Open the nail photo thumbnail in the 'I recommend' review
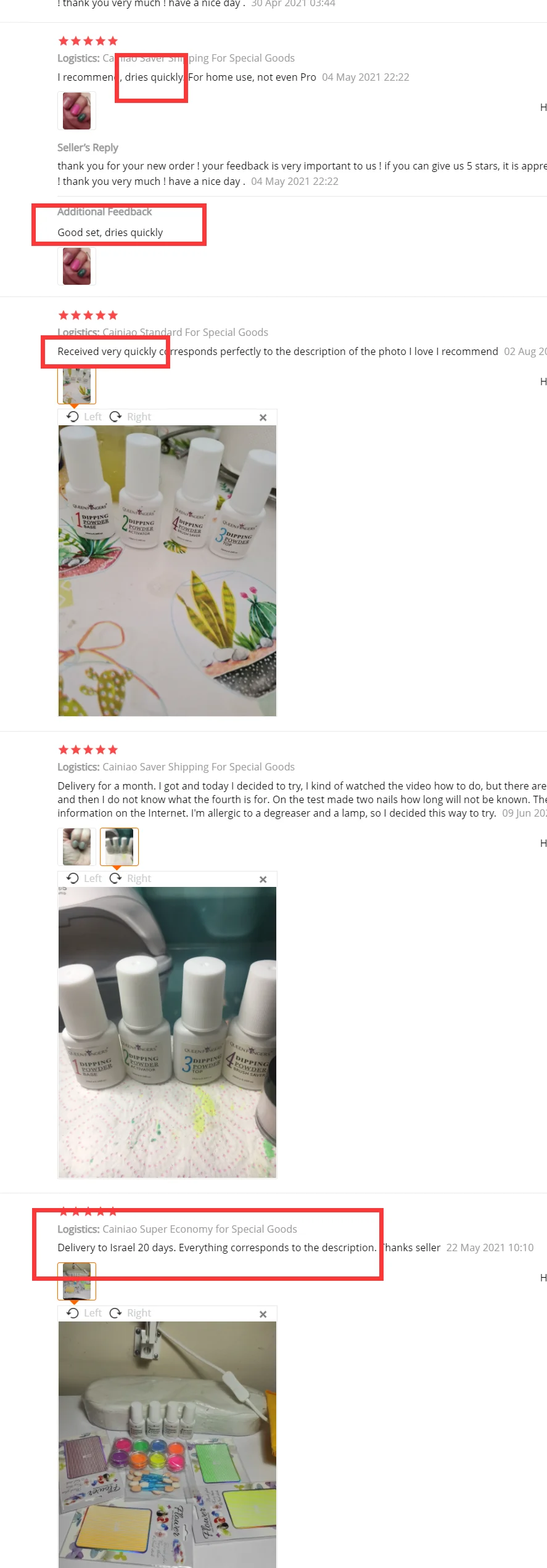 coord(76,111)
